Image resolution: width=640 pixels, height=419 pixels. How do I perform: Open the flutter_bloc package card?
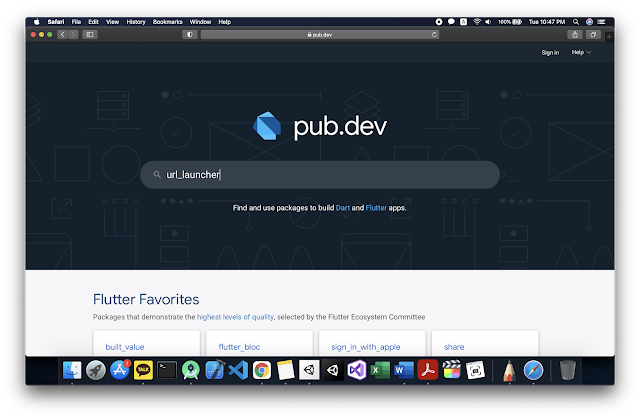click(259, 344)
